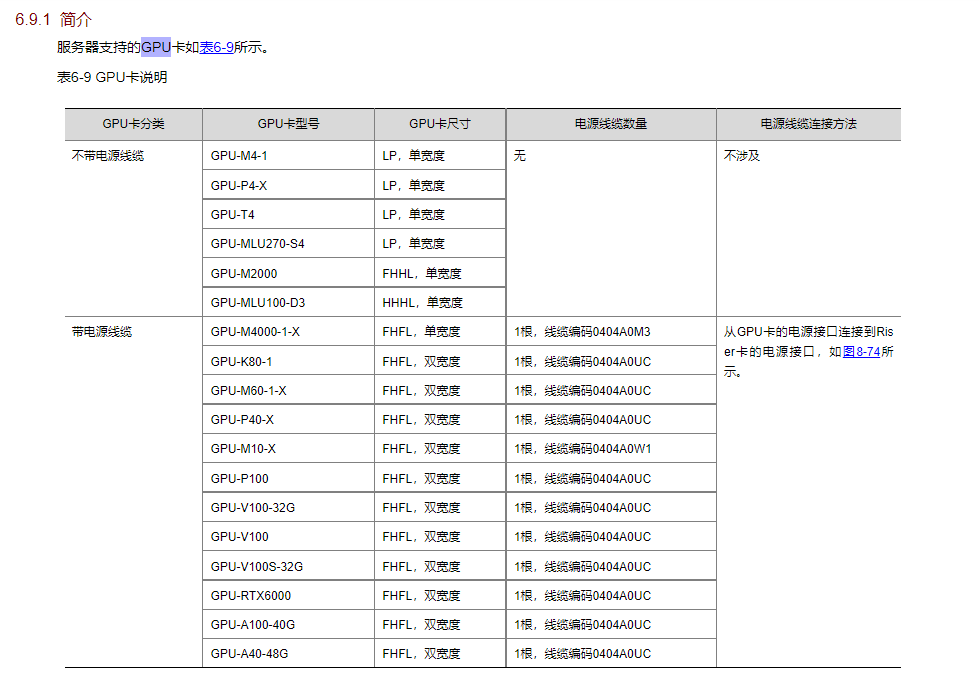The height and width of the screenshot is (689, 979).
Task: Select the GPU-MLU270-S4 model cell
Action: pyautogui.click(x=288, y=243)
